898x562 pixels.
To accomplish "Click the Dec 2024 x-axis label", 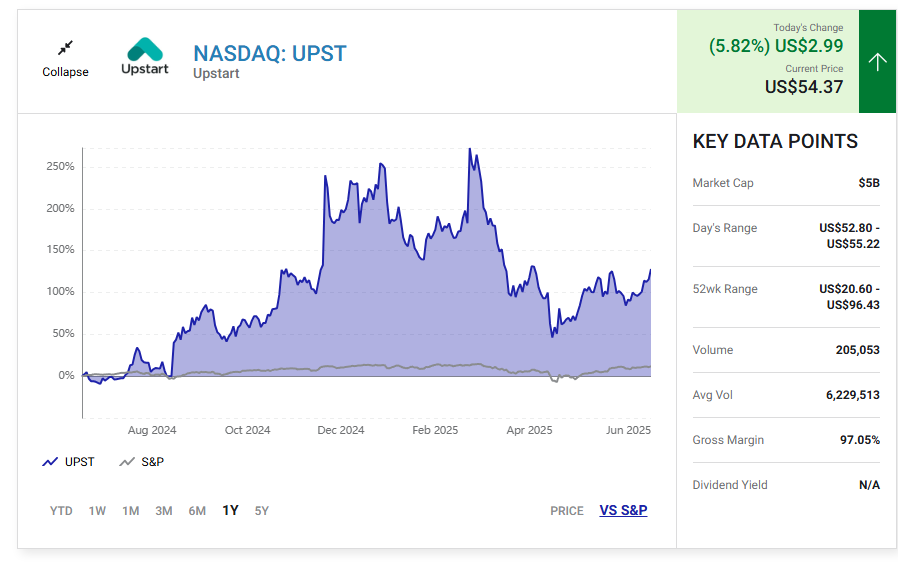I will [341, 430].
